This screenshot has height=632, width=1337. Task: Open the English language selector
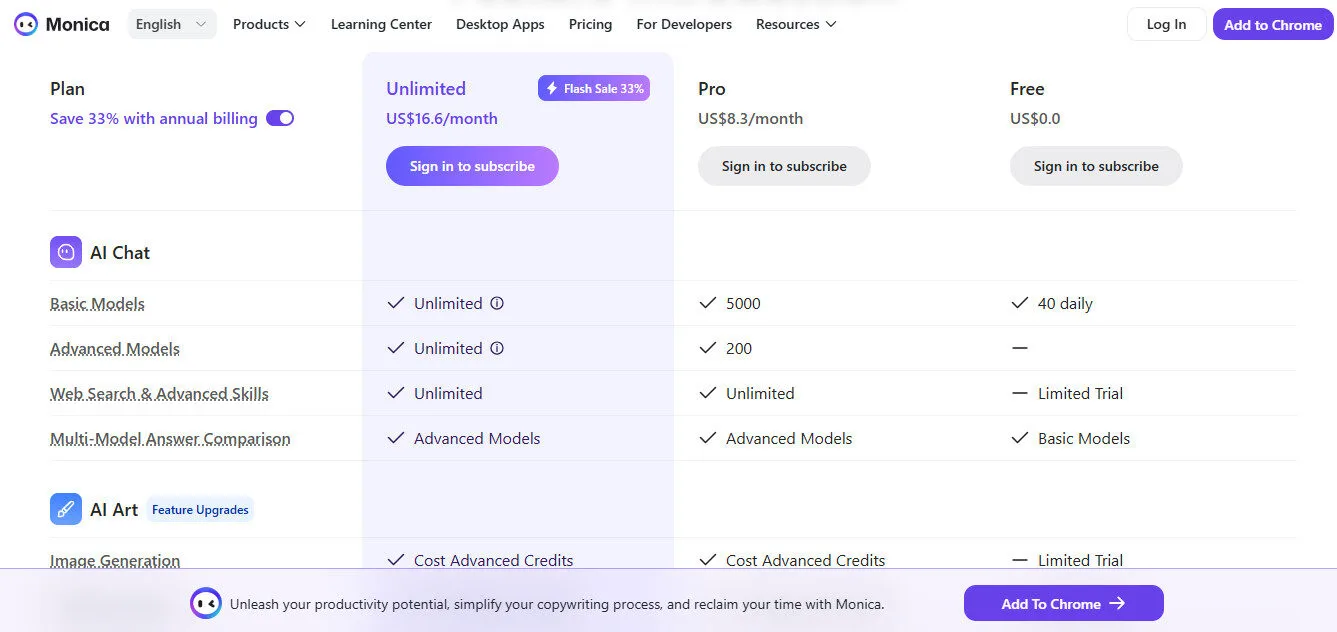tap(171, 23)
